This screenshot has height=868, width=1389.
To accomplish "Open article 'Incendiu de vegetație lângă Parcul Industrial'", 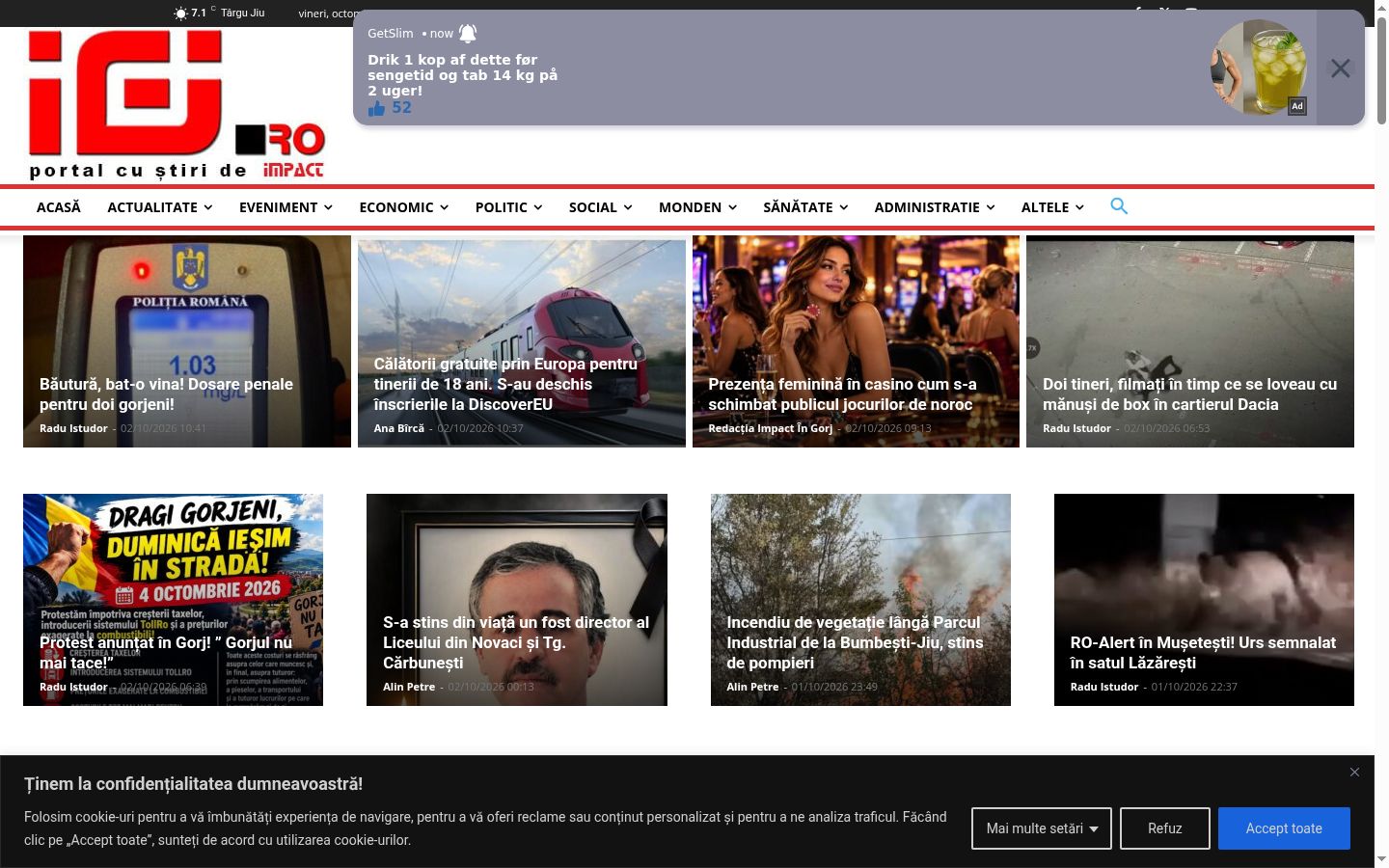I will (x=855, y=642).
